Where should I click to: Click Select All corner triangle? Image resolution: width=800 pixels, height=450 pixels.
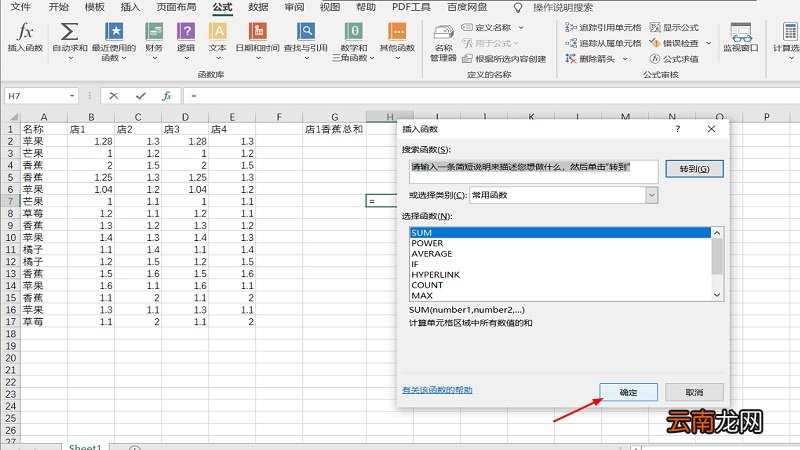tap(14, 117)
